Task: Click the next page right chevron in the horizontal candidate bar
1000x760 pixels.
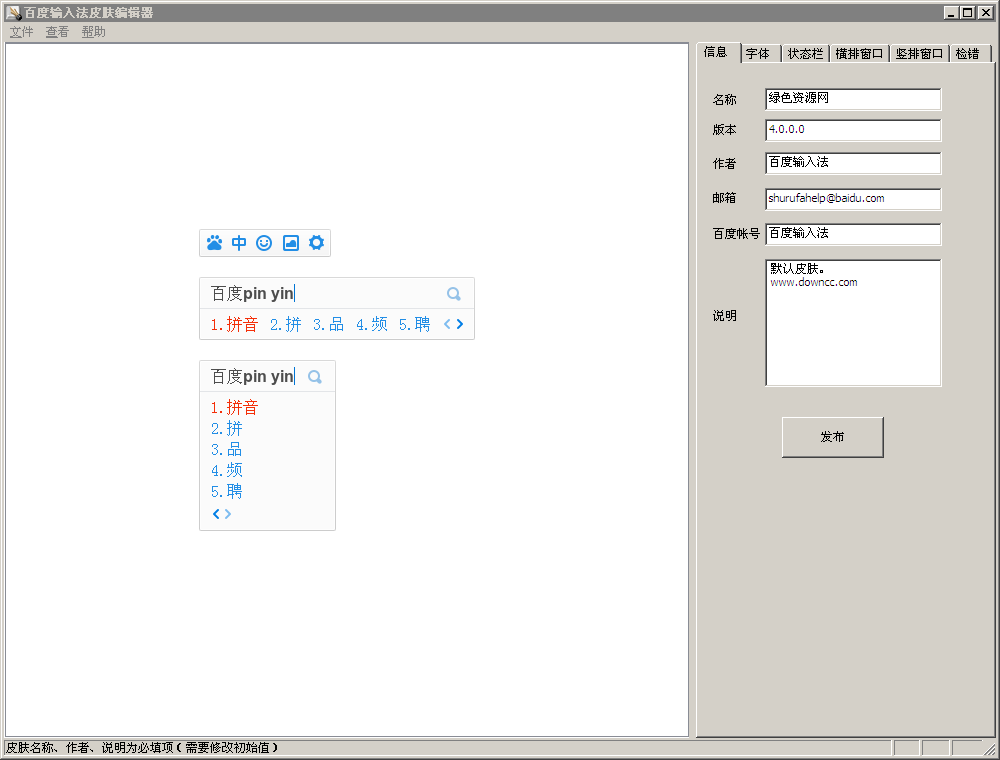Action: click(x=459, y=323)
